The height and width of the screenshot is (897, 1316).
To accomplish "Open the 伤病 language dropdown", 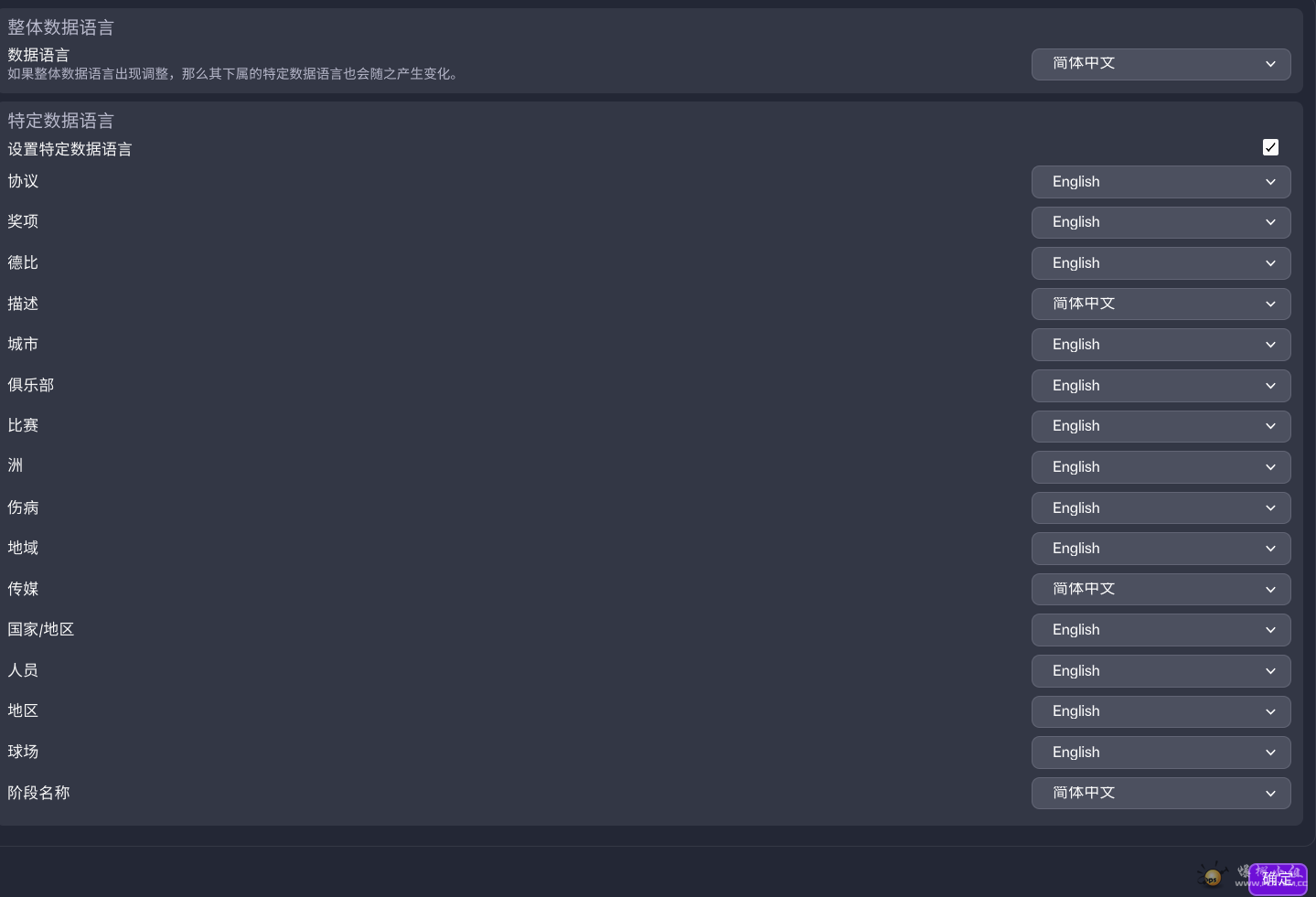I will pos(1161,508).
